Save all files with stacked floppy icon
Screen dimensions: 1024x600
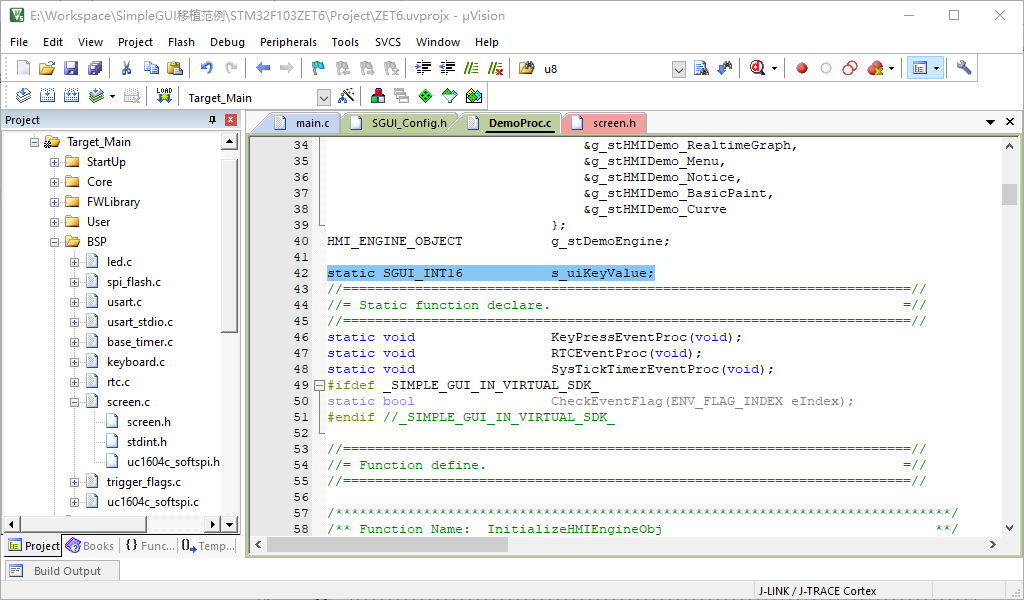[95, 68]
